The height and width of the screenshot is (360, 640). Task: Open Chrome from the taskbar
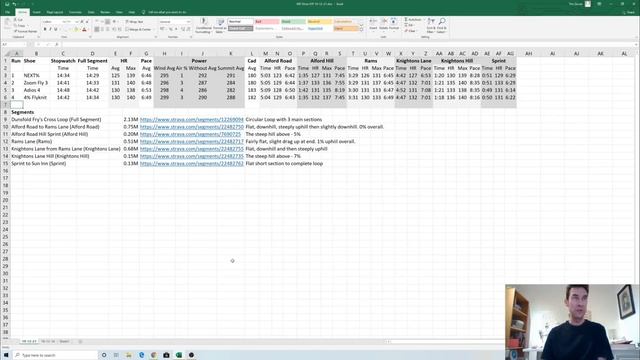pos(153,355)
